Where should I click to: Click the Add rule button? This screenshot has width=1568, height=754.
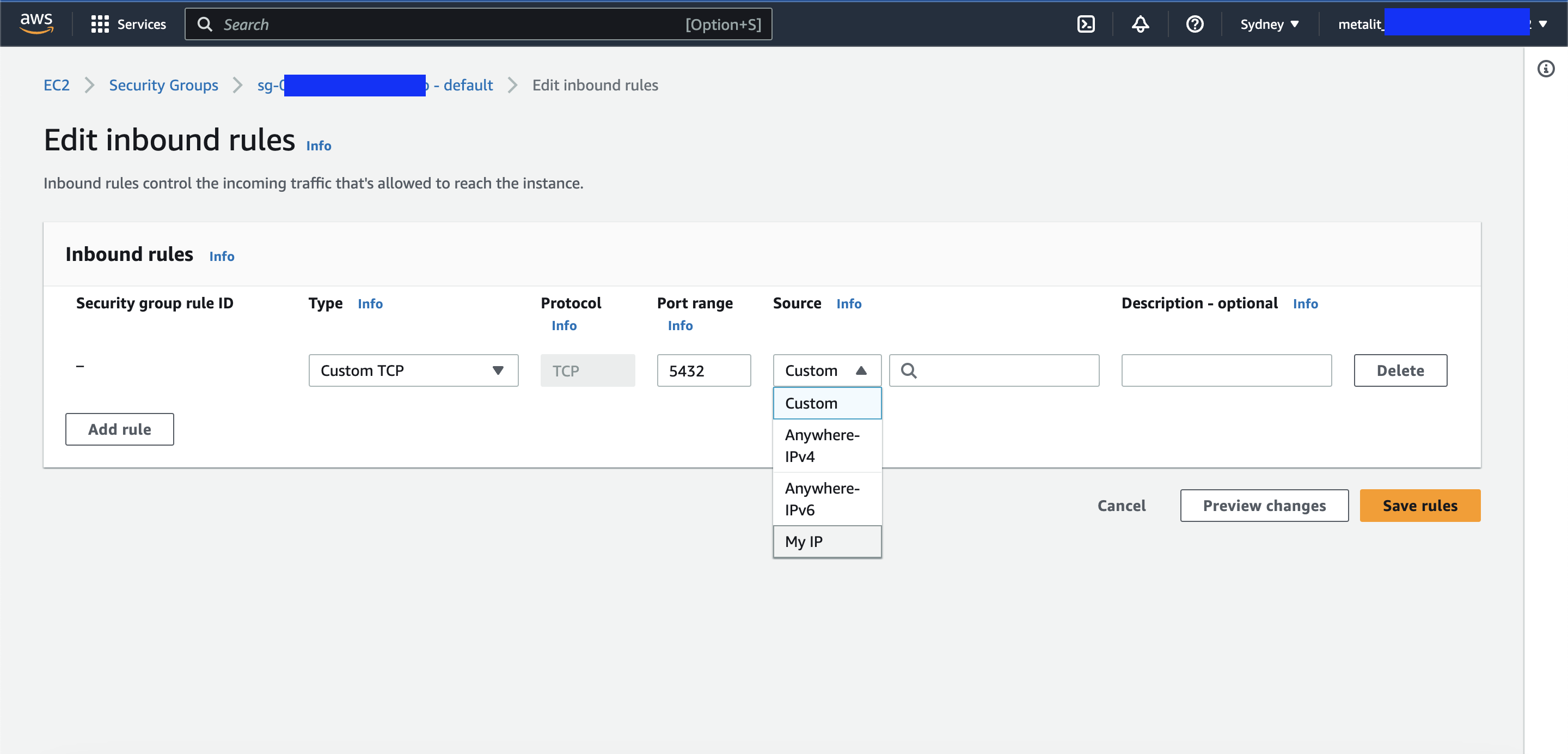pos(119,429)
